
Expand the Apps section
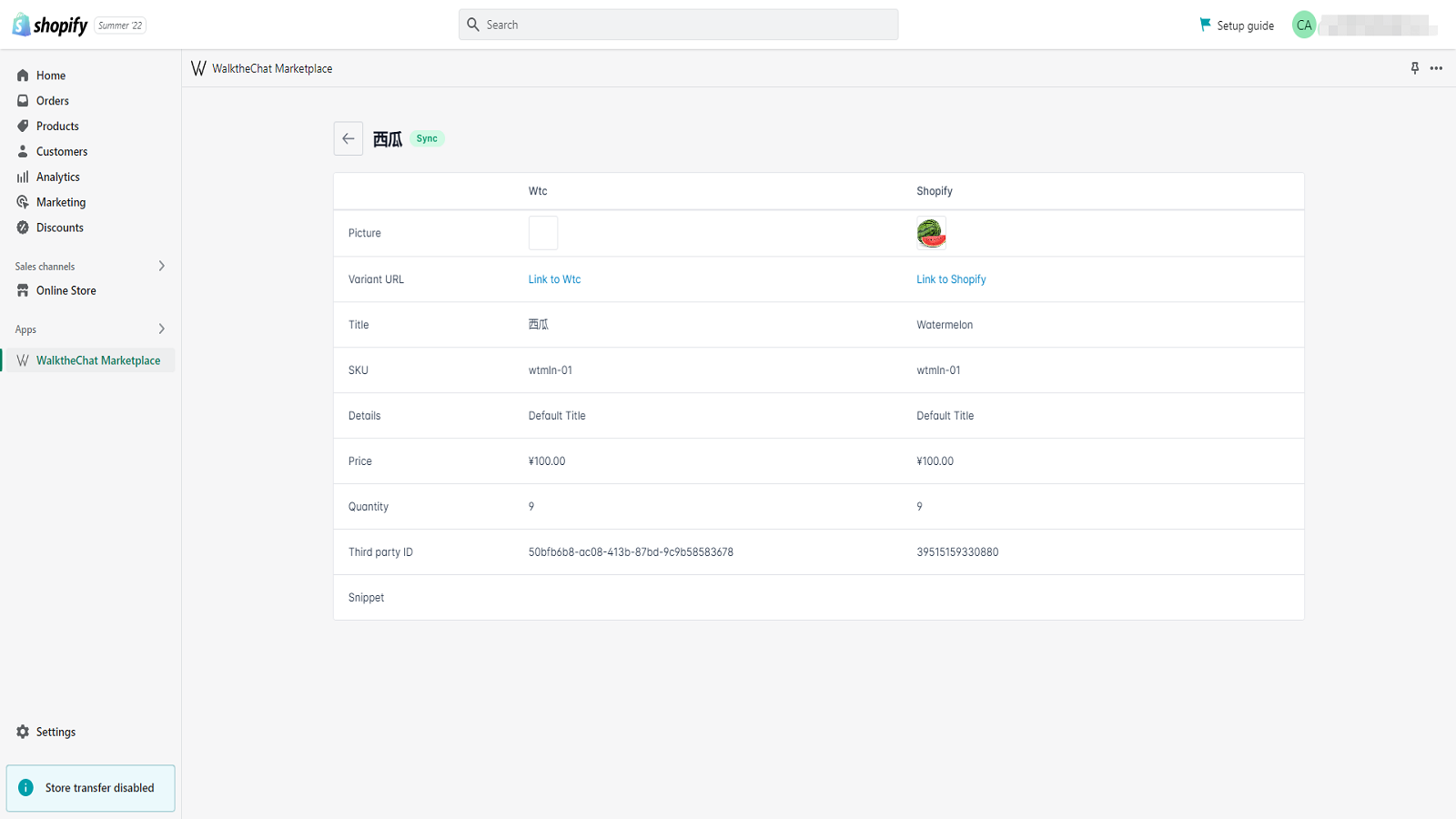pos(161,329)
